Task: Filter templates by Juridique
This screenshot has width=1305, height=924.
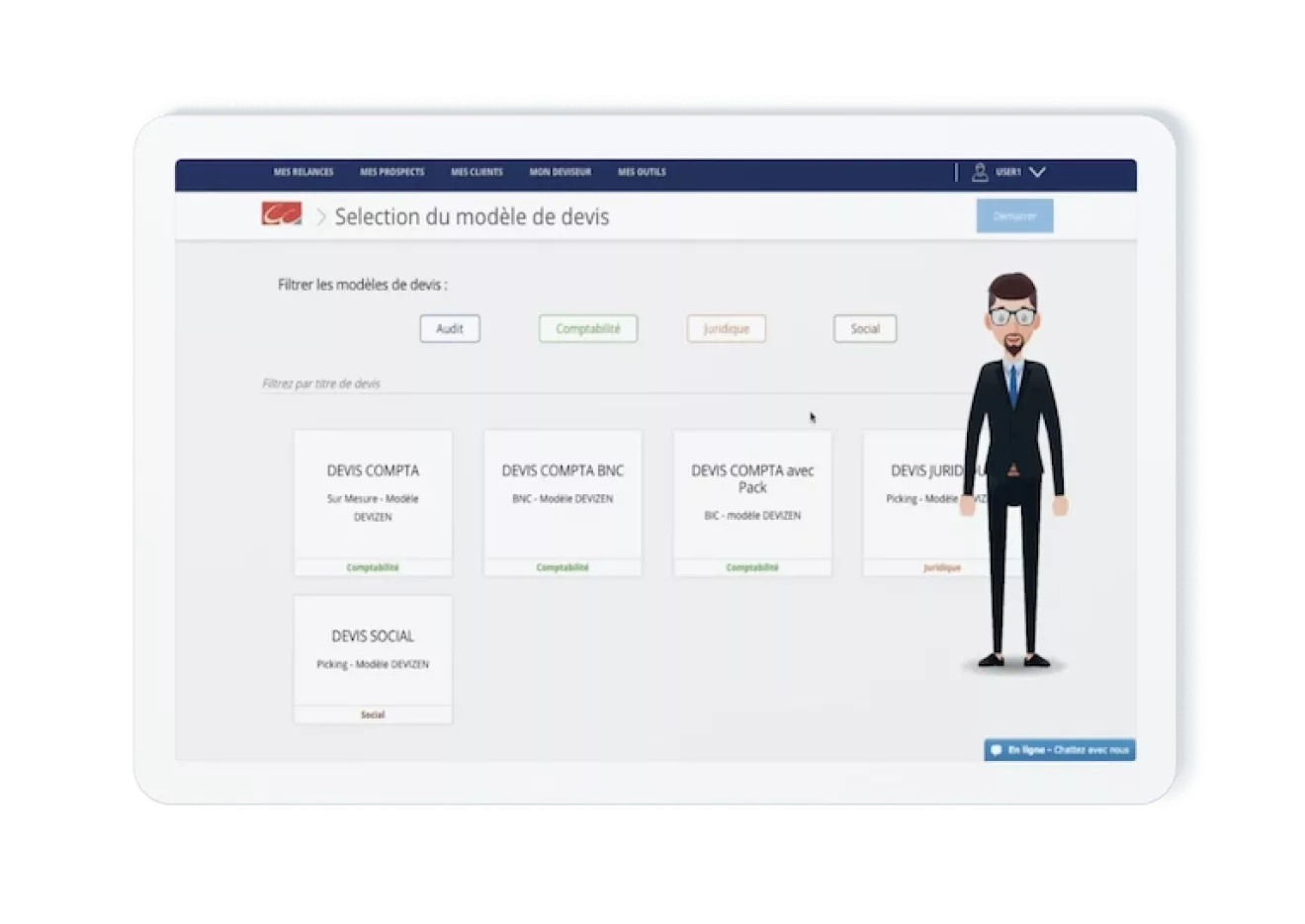Action: point(727,329)
